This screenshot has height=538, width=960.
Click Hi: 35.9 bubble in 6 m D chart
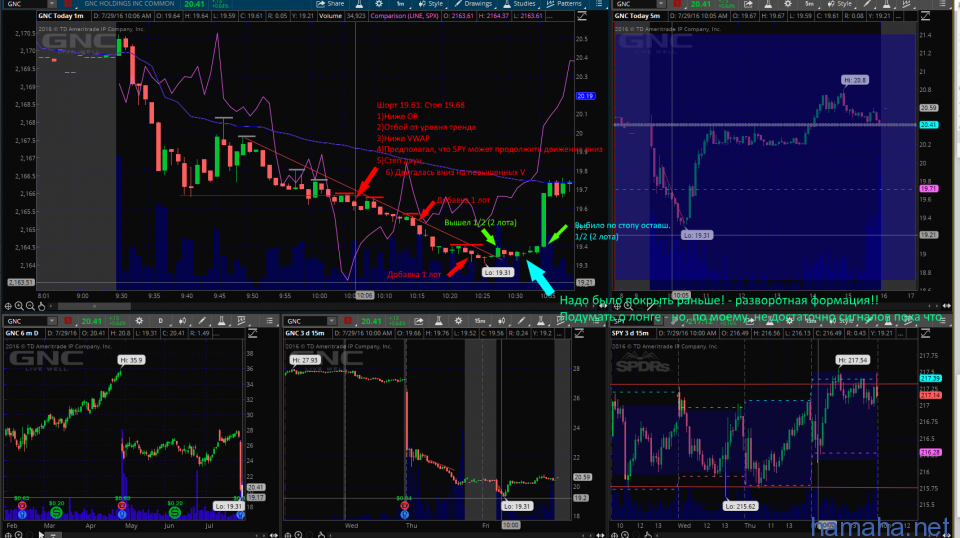[x=131, y=360]
